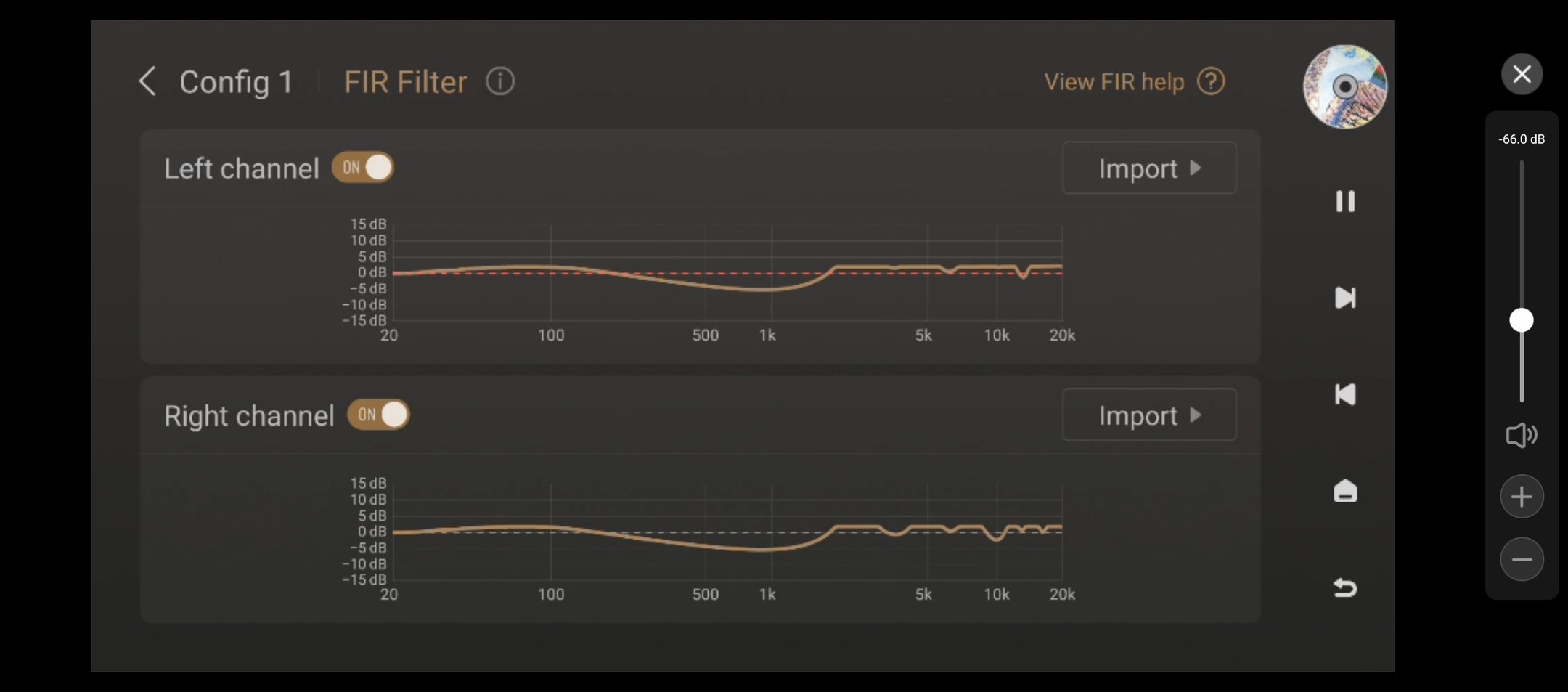Go back using the left chevron

click(147, 81)
